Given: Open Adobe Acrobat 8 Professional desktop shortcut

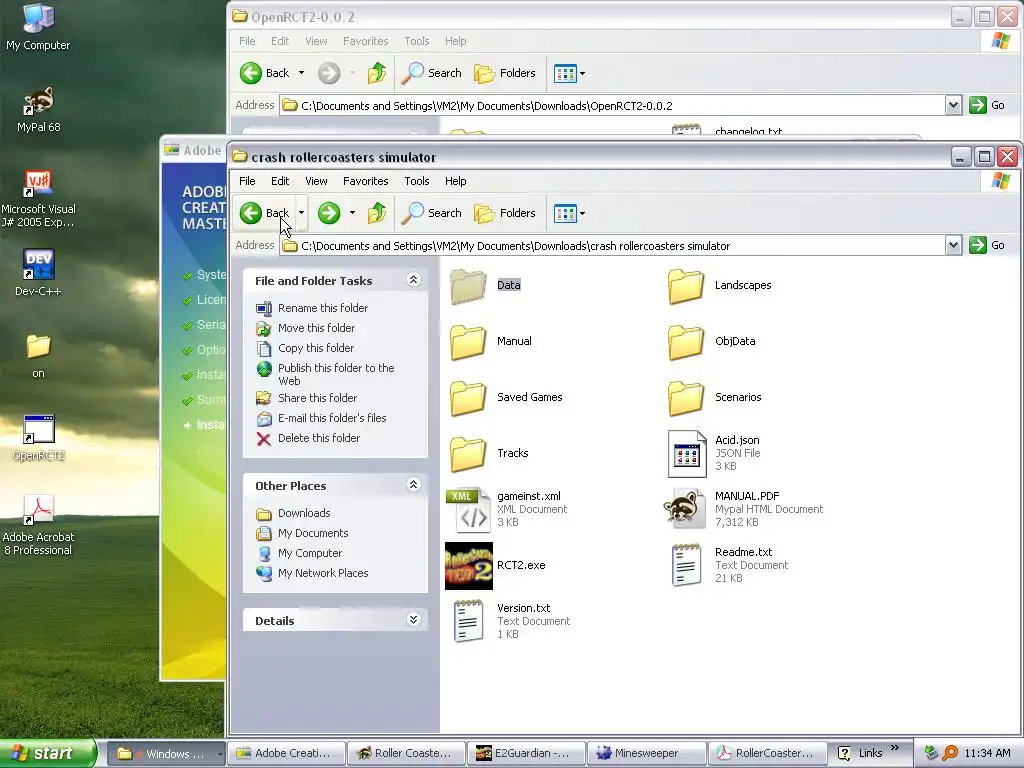Looking at the screenshot, I should point(39,524).
